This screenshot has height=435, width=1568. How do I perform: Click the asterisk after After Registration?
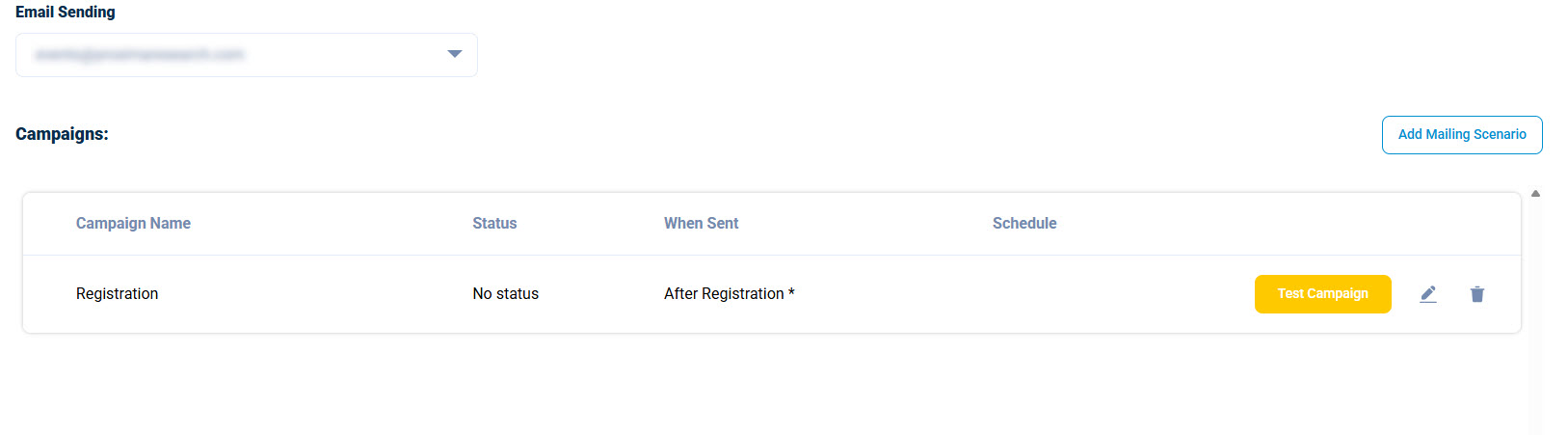791,292
